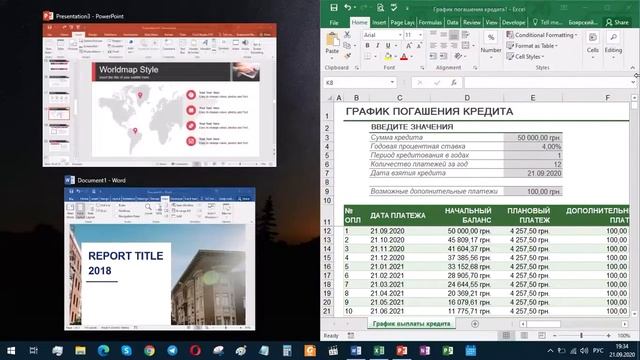Expand Conditional Formatting menu
This screenshot has width=640, height=360.
pyautogui.click(x=542, y=35)
